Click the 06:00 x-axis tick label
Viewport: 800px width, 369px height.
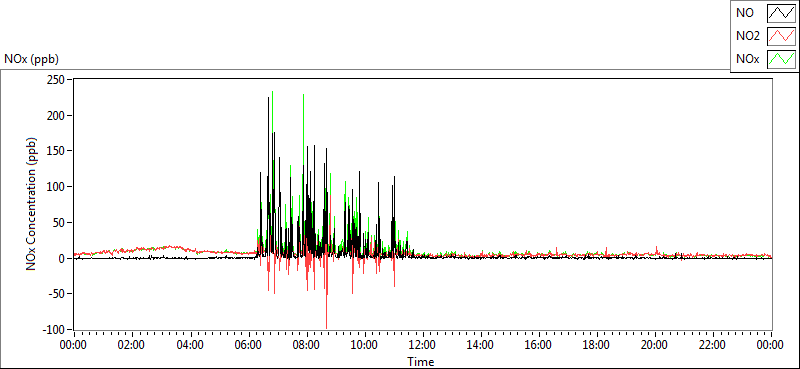click(x=248, y=345)
